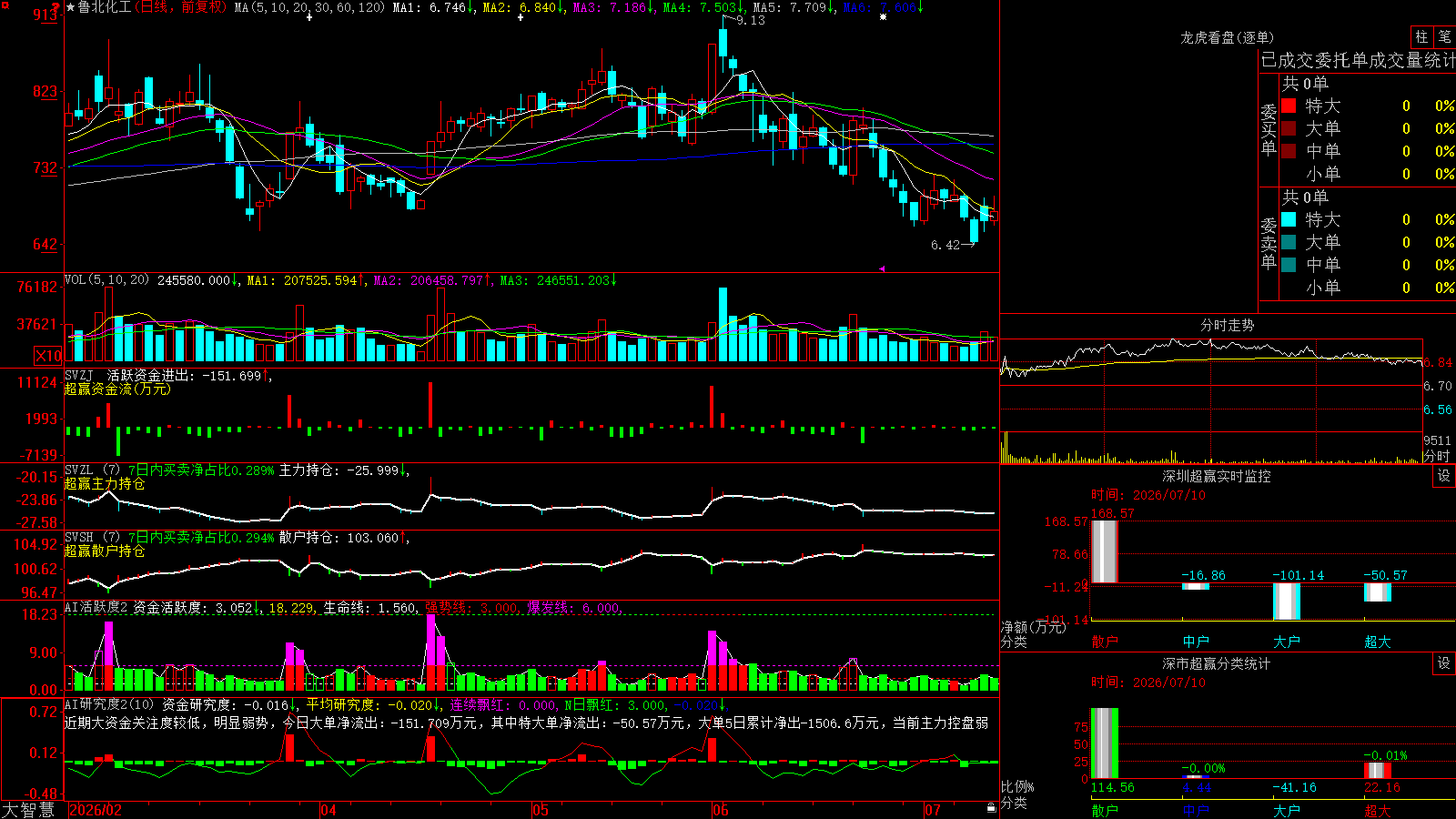
Task: Click the dark red 大单 buy-order swatch
Action: (1289, 128)
